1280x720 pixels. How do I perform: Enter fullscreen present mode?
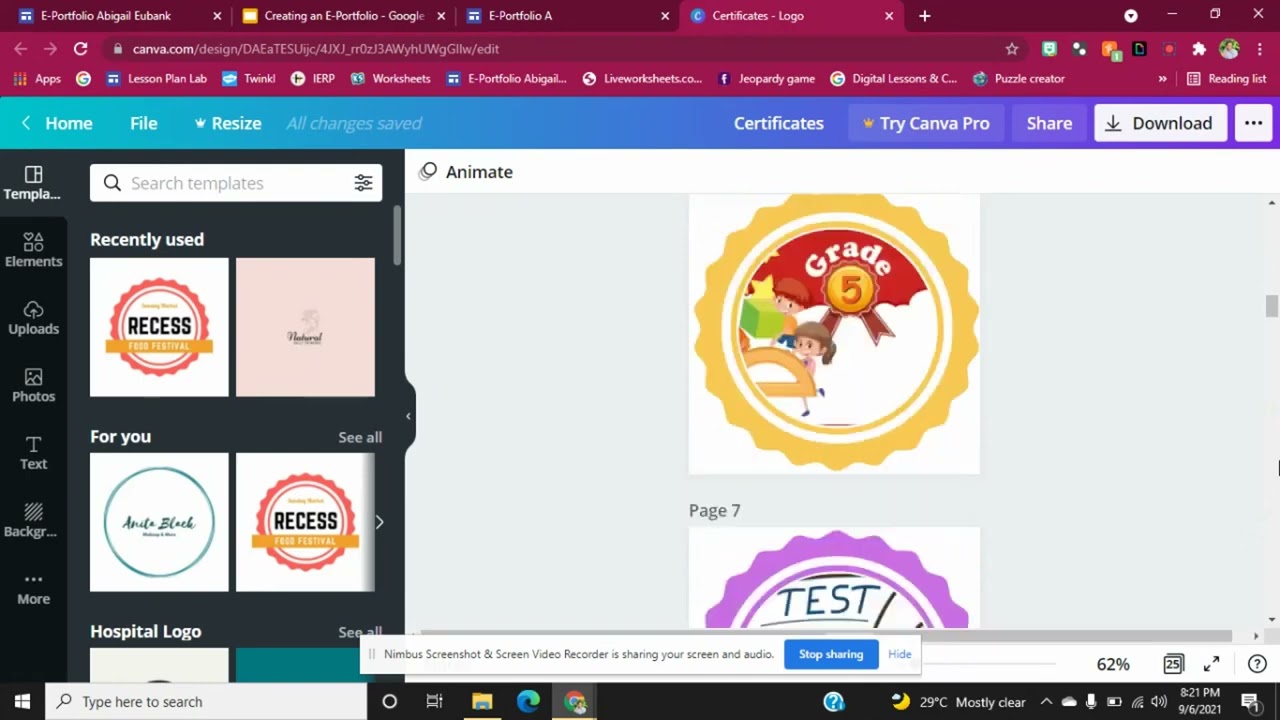[1211, 664]
